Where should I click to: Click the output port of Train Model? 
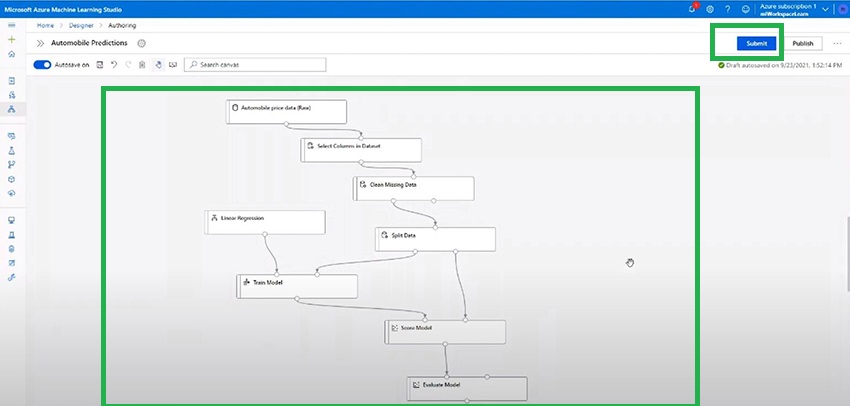[297, 299]
